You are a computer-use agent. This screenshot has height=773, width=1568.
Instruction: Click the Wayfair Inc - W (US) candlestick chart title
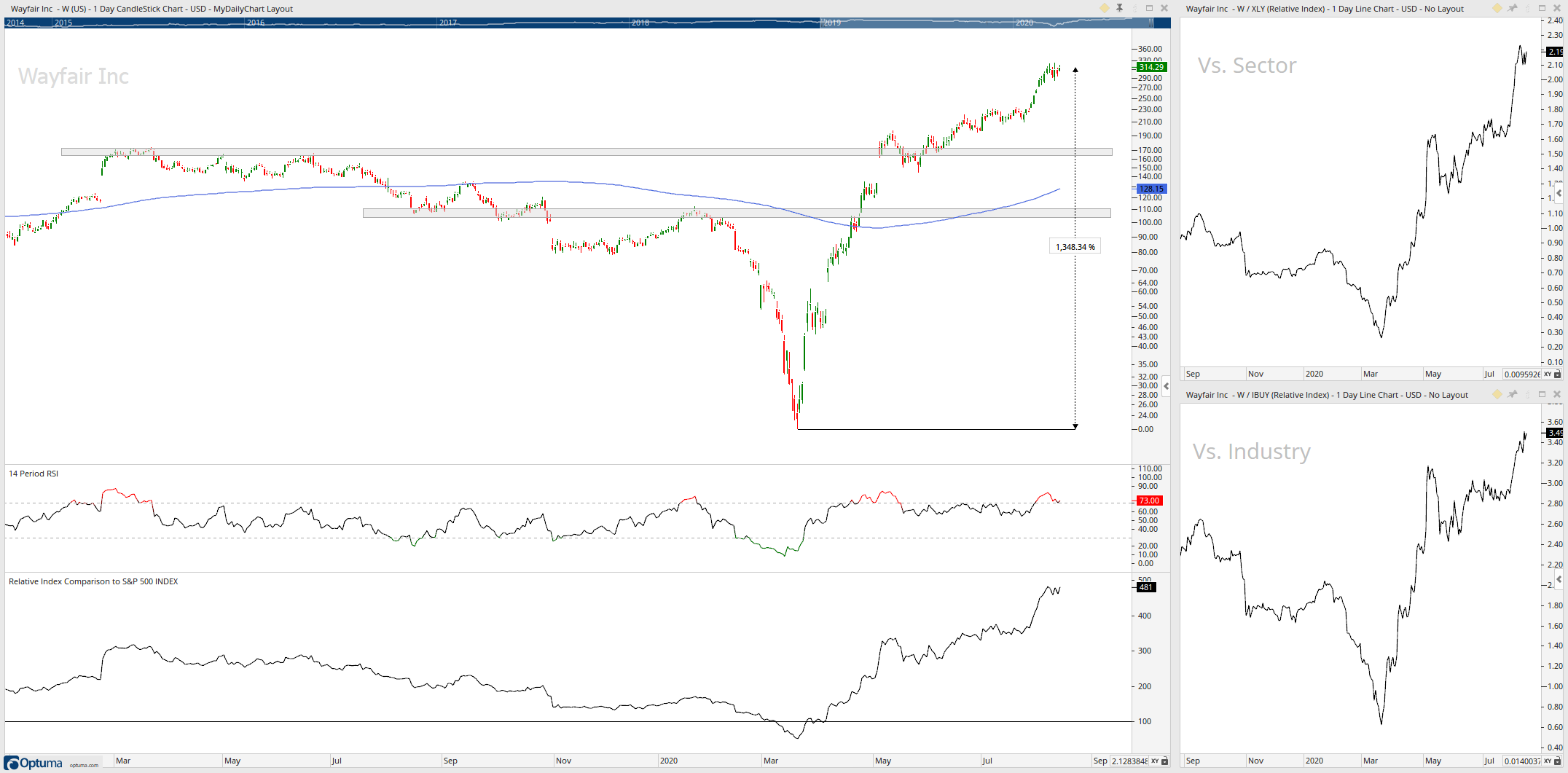click(152, 9)
